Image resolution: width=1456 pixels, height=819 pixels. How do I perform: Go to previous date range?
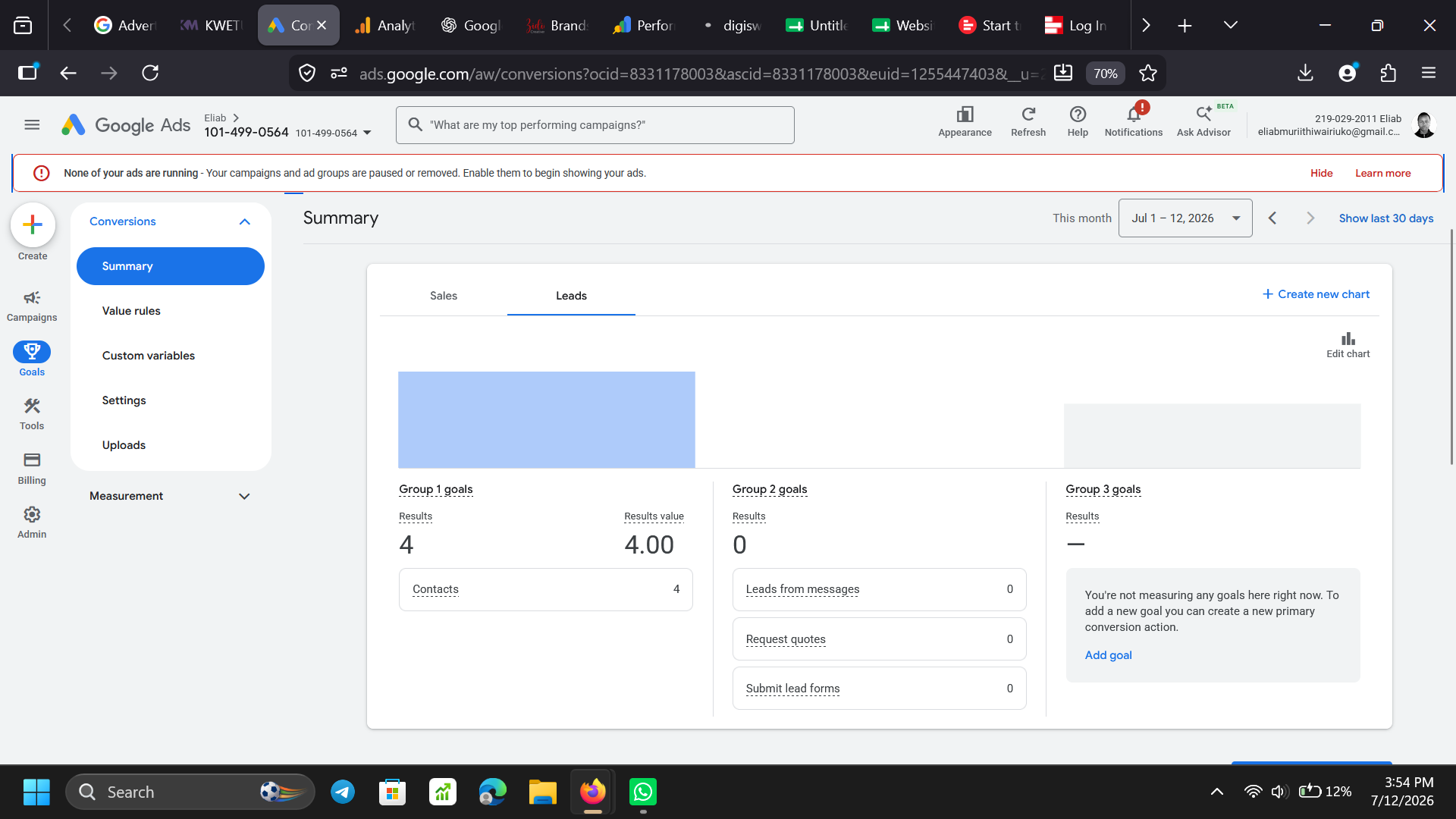1272,218
